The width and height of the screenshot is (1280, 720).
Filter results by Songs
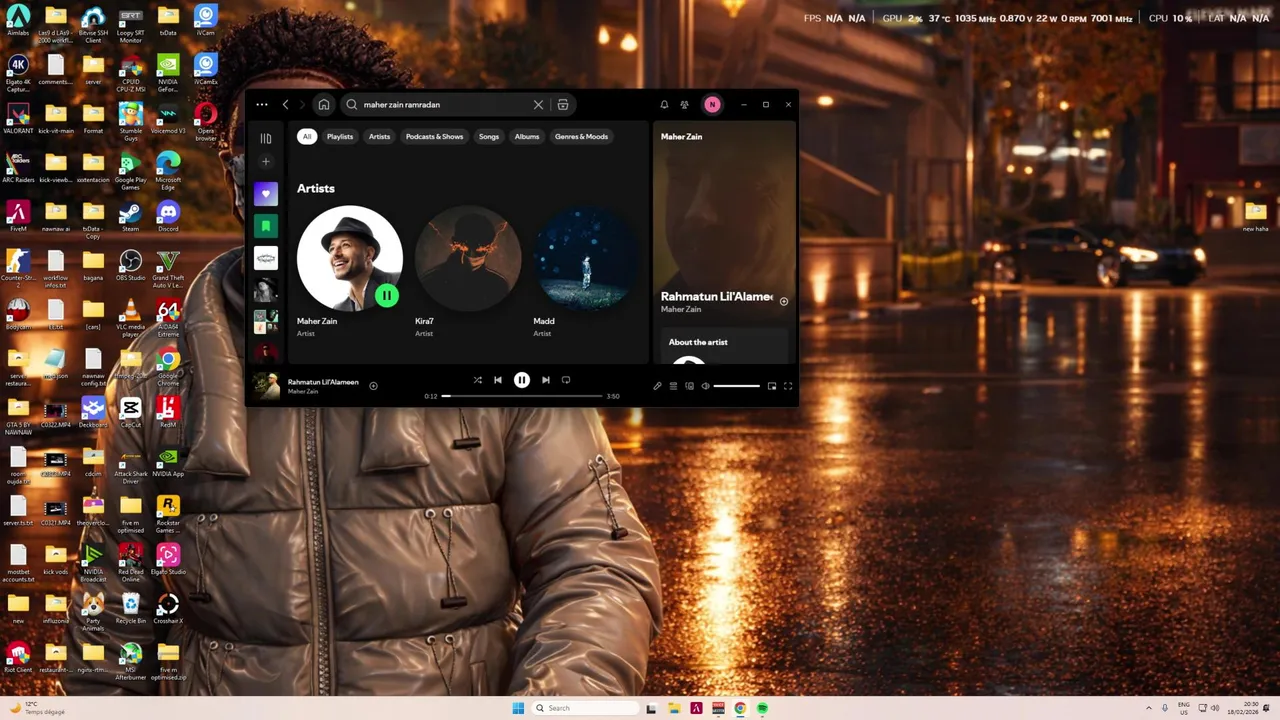pyautogui.click(x=488, y=136)
